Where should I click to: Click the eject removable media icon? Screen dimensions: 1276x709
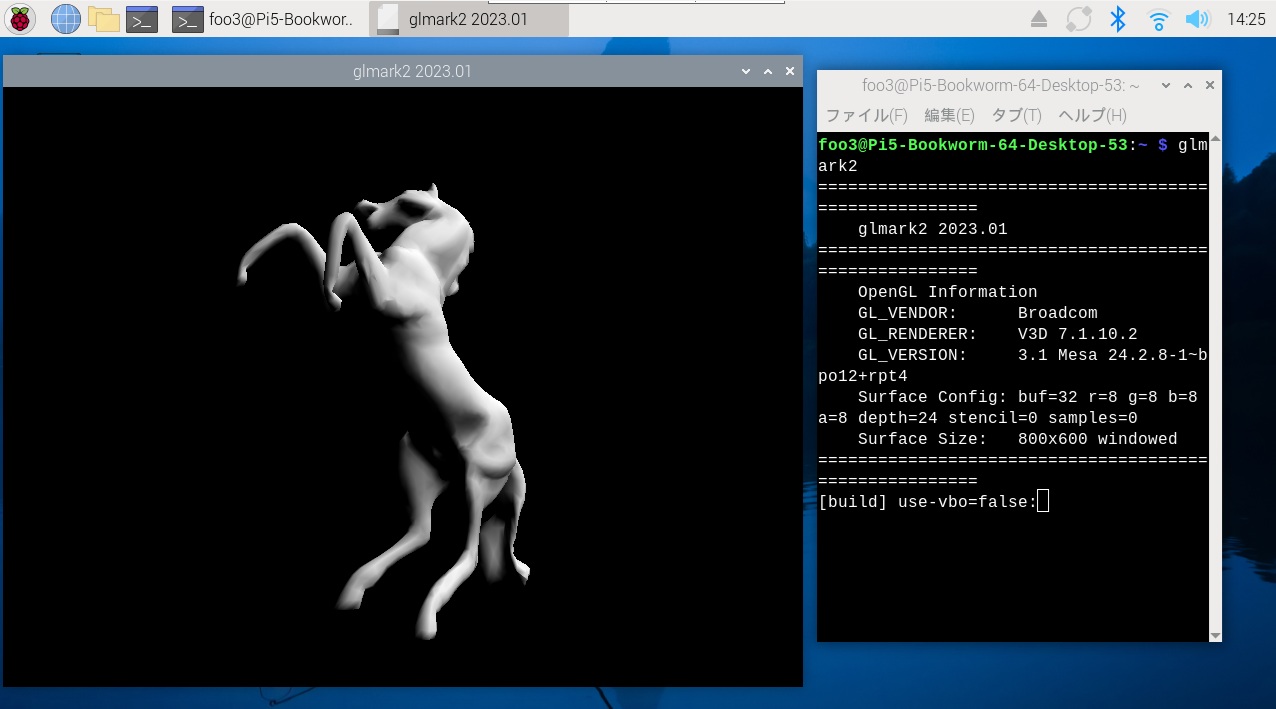pos(1039,19)
